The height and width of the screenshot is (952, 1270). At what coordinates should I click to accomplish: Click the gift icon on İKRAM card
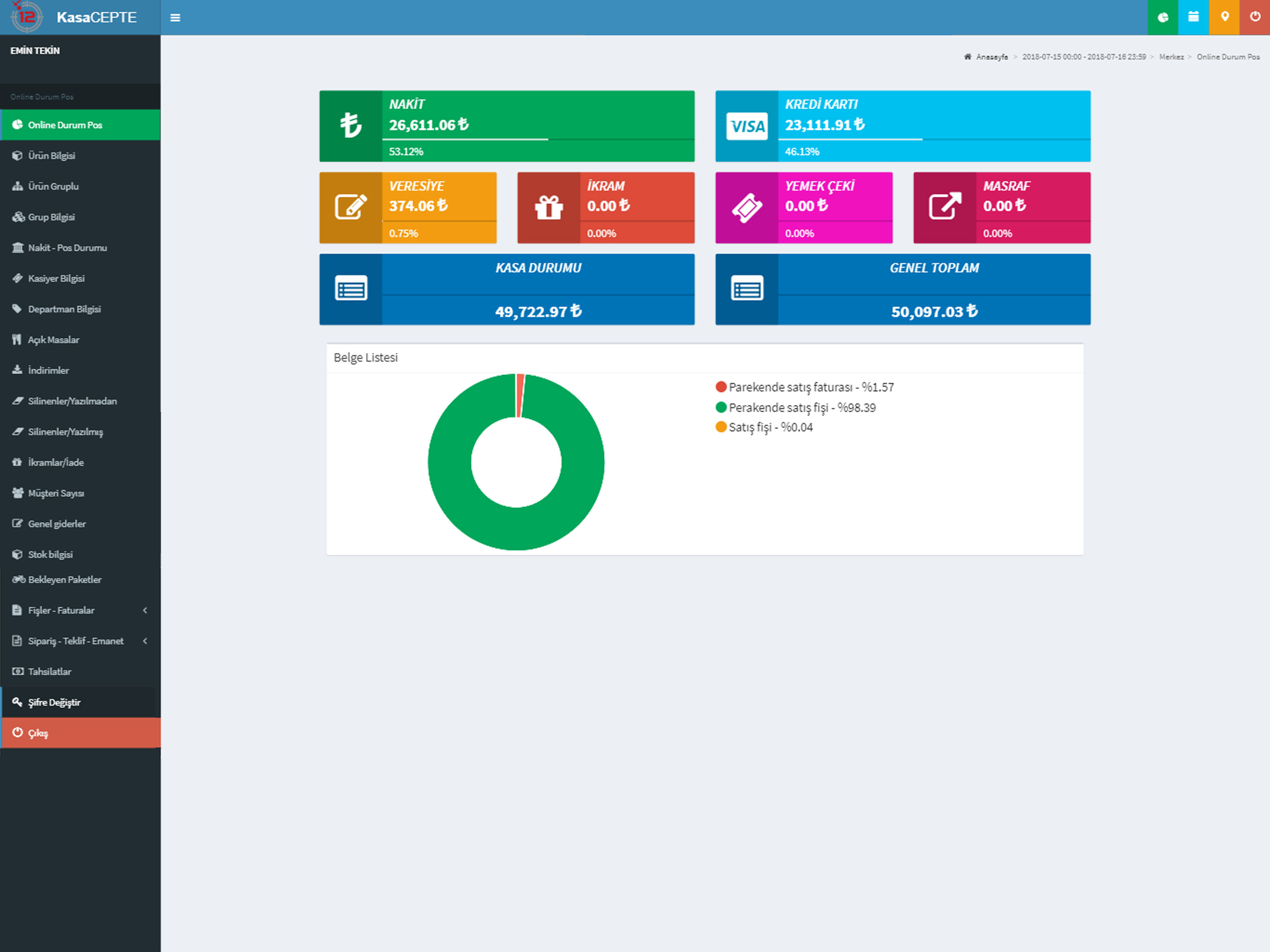(x=549, y=207)
